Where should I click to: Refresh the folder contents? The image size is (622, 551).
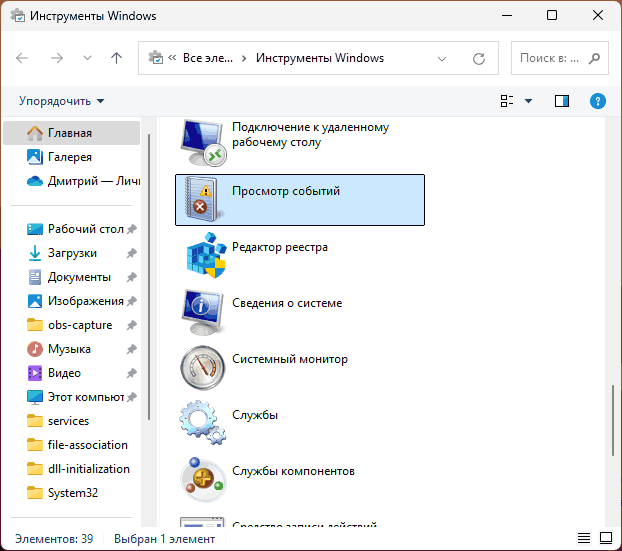point(479,58)
